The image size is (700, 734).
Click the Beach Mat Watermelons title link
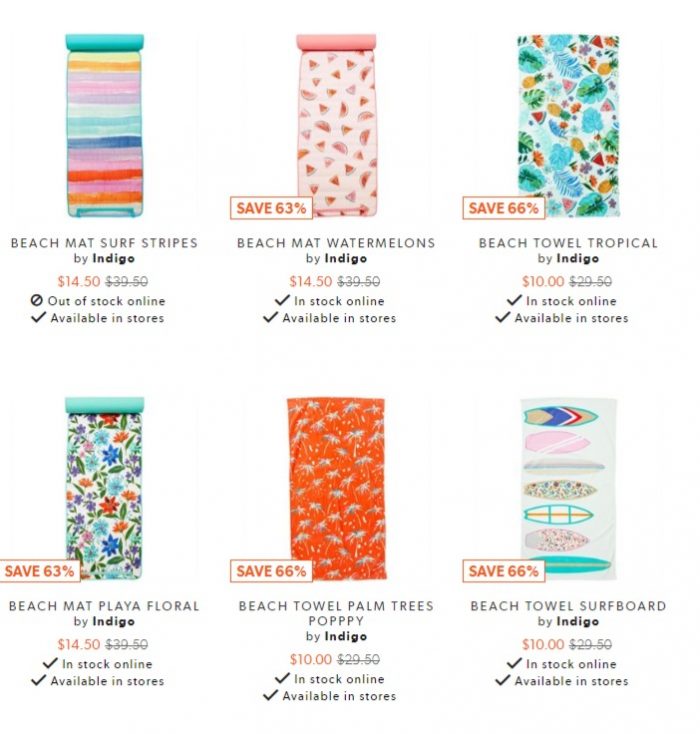(x=336, y=243)
